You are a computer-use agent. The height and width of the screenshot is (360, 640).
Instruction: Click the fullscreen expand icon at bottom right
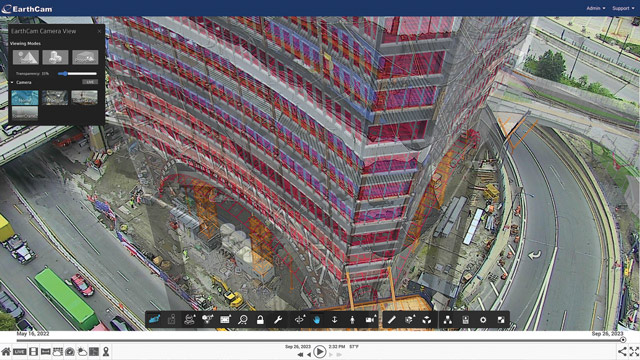click(x=634, y=351)
